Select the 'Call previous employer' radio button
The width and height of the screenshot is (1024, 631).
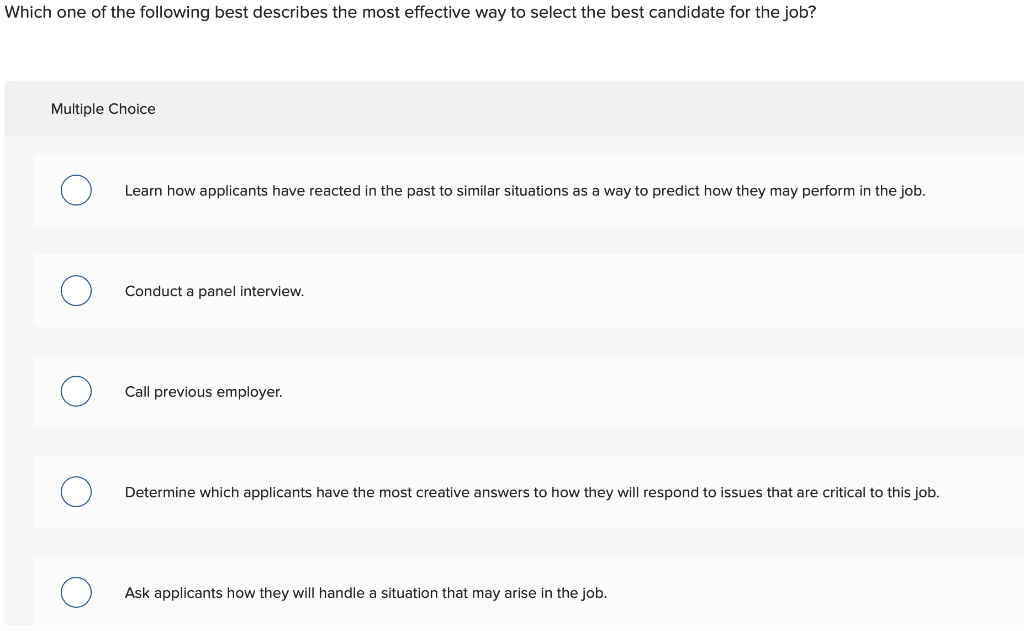[76, 391]
